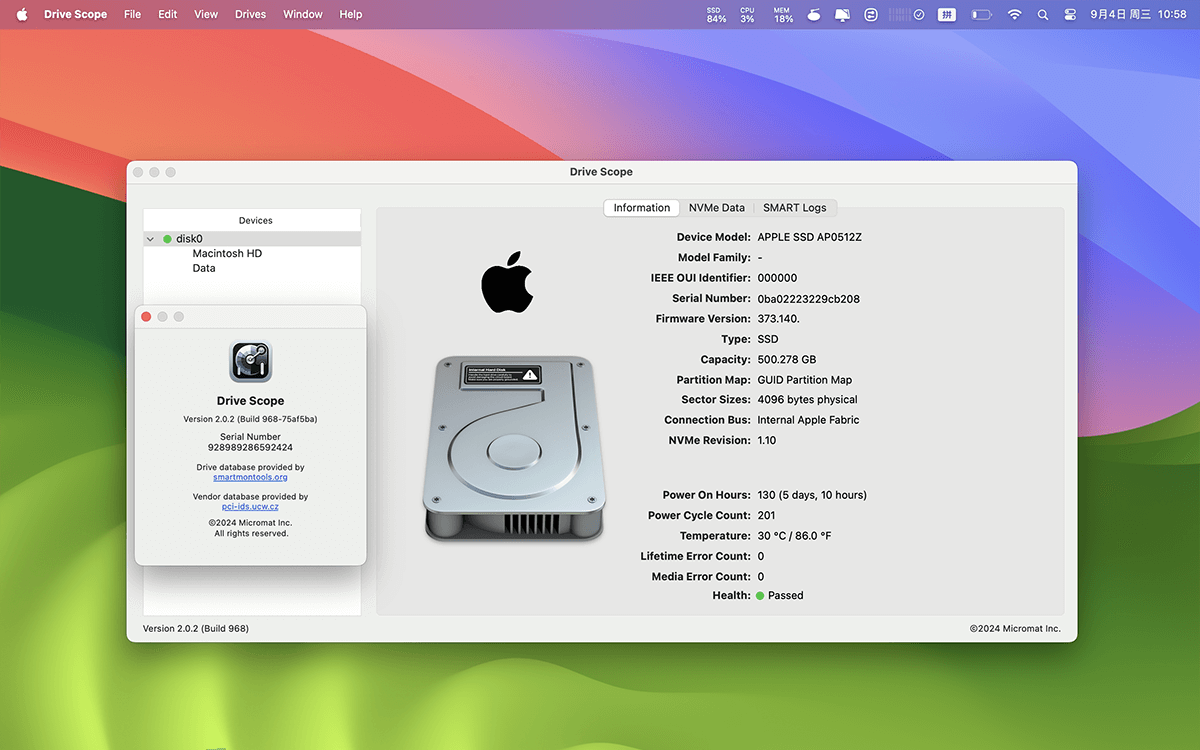Click the ©2024 Micromat Inc. footer in main window
This screenshot has height=750, width=1200.
(1015, 629)
